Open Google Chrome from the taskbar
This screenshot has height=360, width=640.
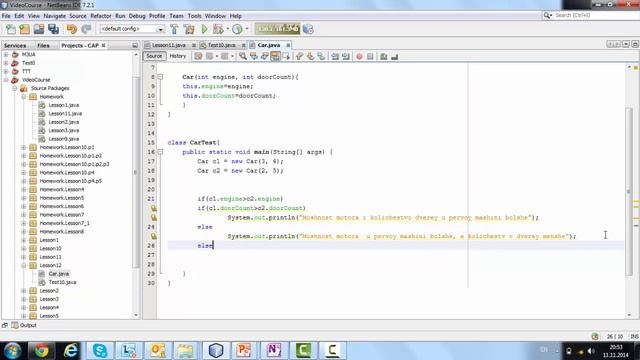pyautogui.click(x=41, y=350)
